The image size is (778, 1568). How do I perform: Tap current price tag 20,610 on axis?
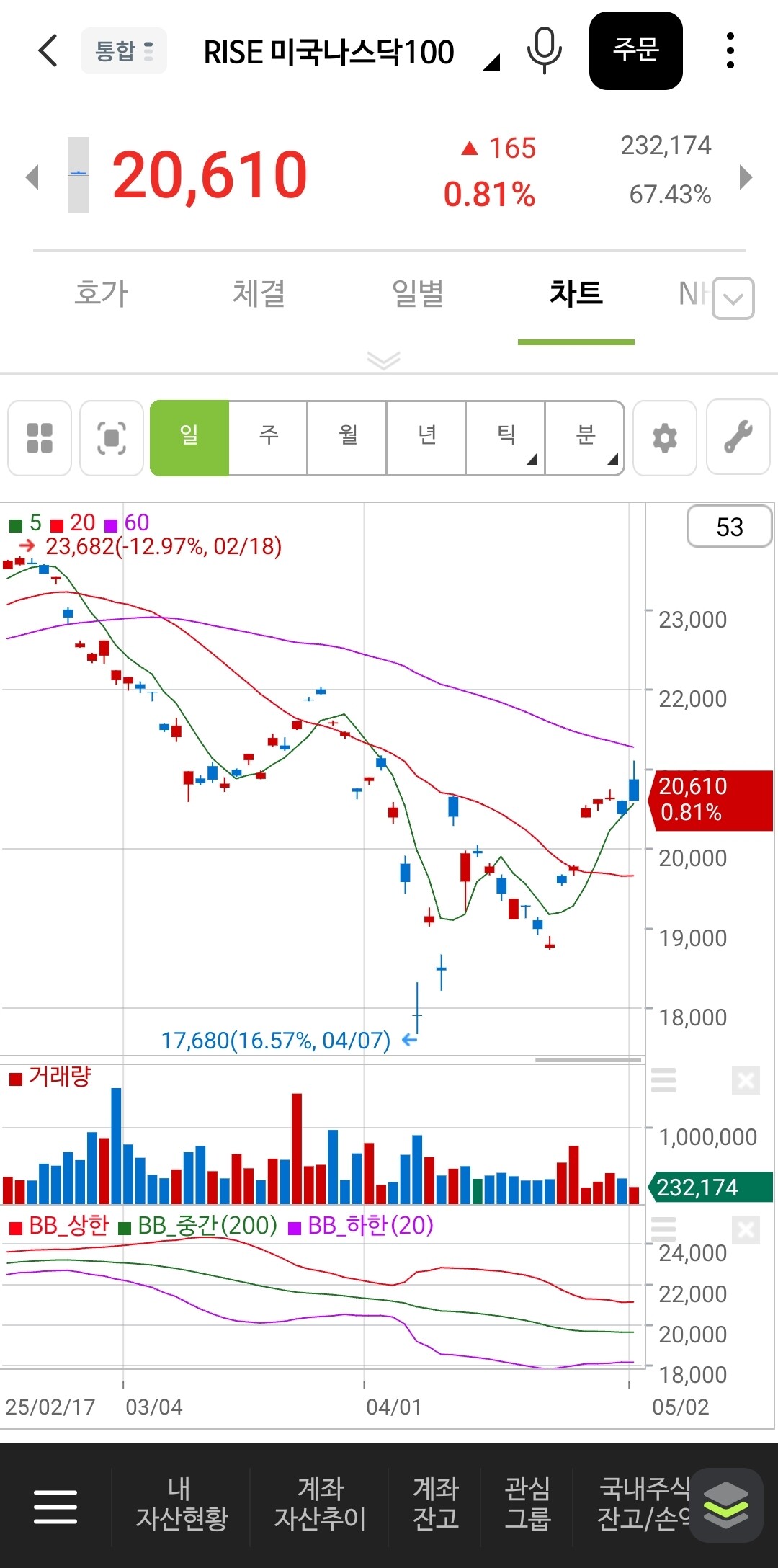(x=710, y=800)
